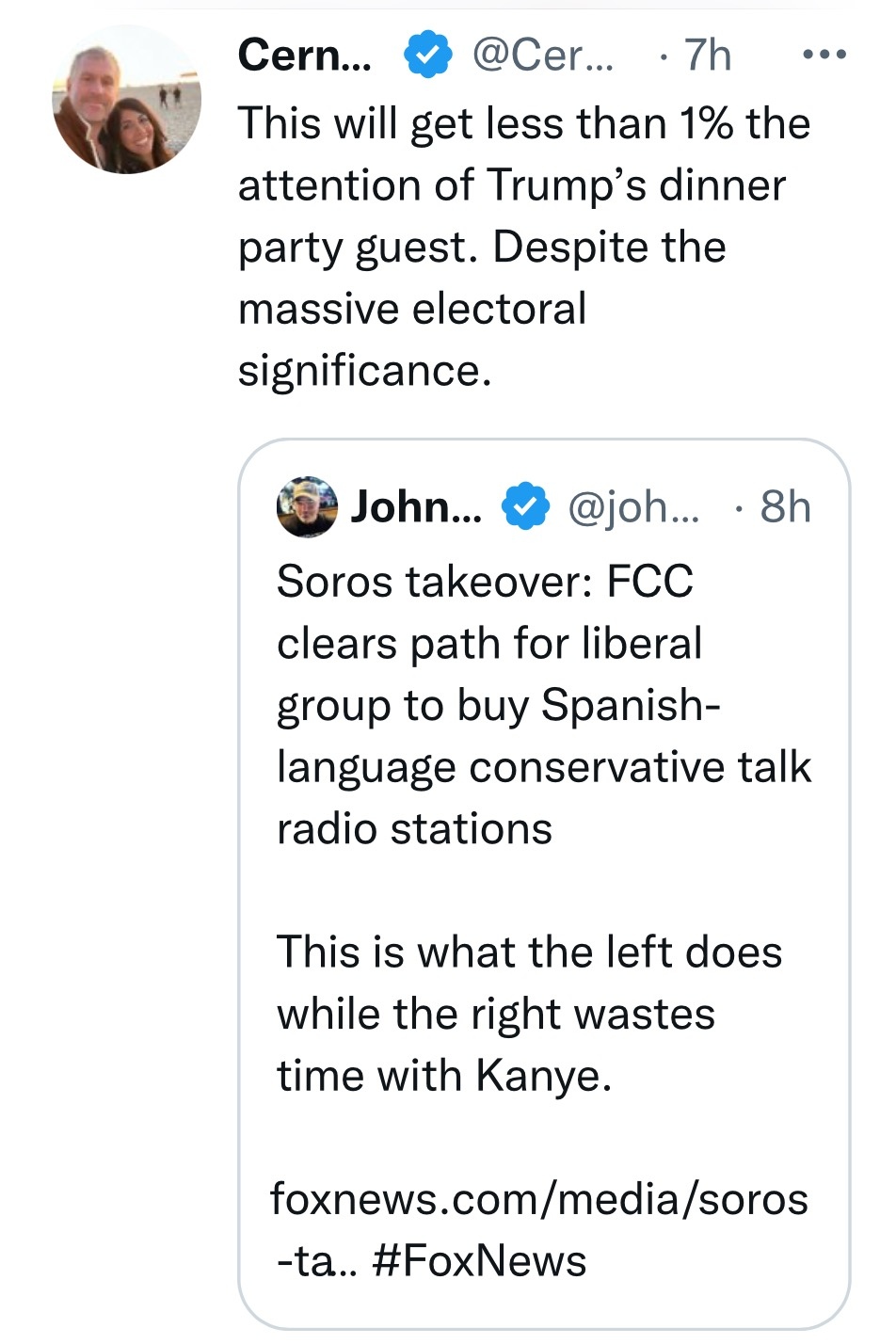896x1344 pixels.
Task: Tap the small avatar in the quoted tweet
Action: click(x=306, y=507)
